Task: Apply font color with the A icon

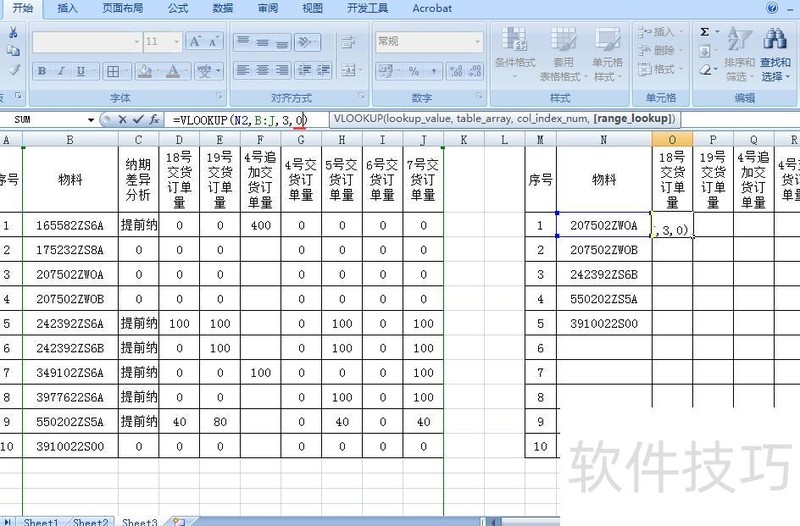Action: pos(173,71)
